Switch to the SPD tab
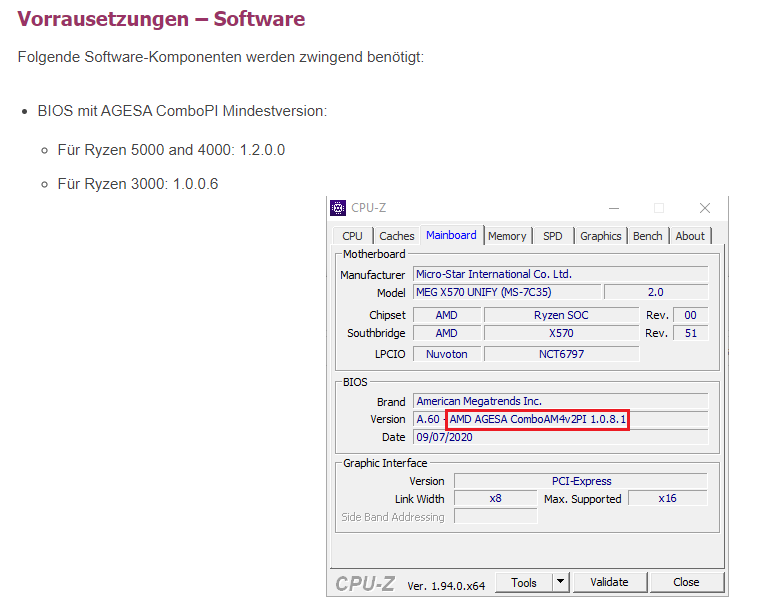This screenshot has height=613, width=765. click(x=552, y=236)
